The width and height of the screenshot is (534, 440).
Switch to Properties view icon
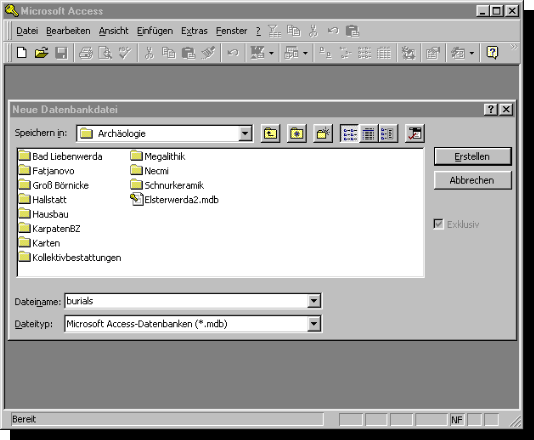click(x=388, y=133)
